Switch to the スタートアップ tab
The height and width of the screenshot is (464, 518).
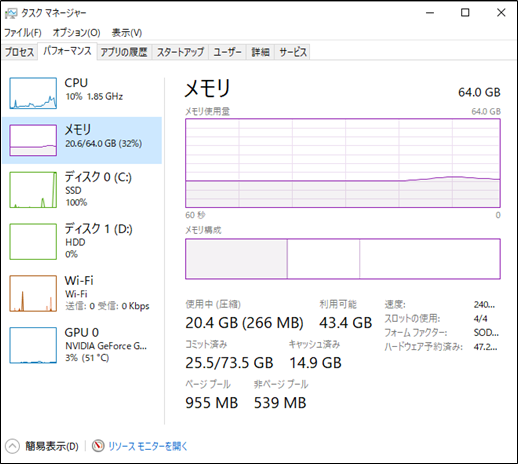(180, 52)
